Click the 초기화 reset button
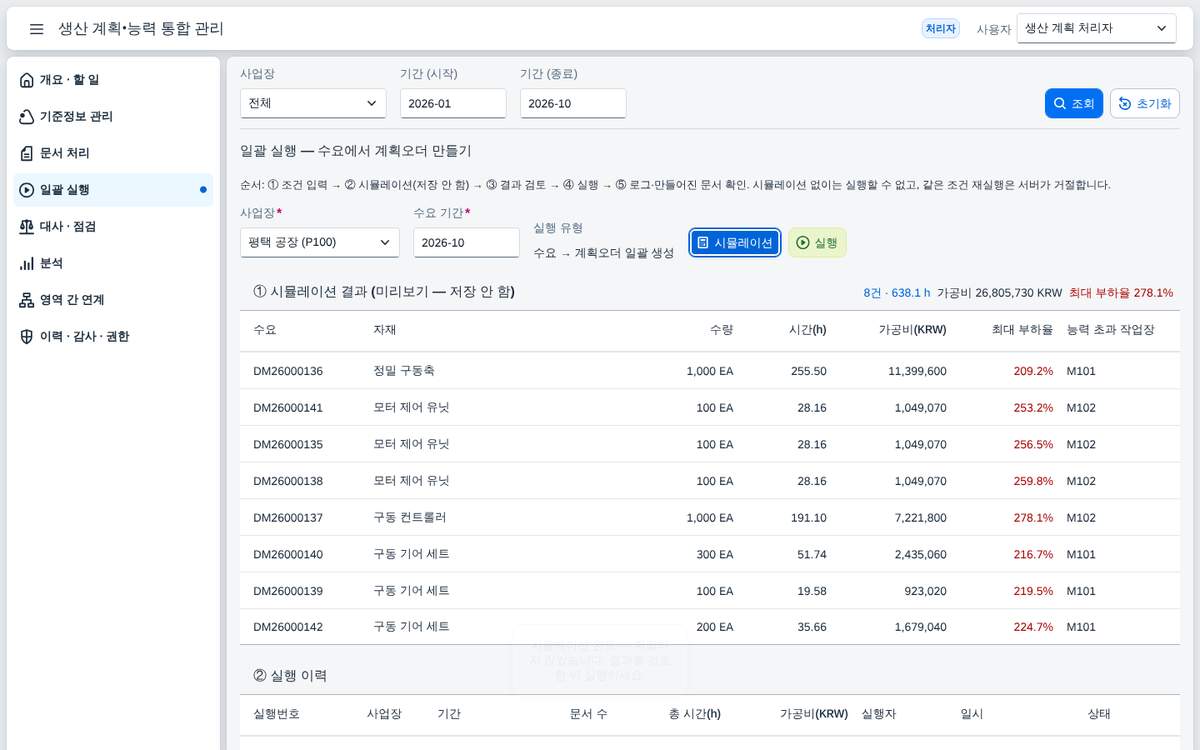1200x750 pixels. click(x=1145, y=104)
